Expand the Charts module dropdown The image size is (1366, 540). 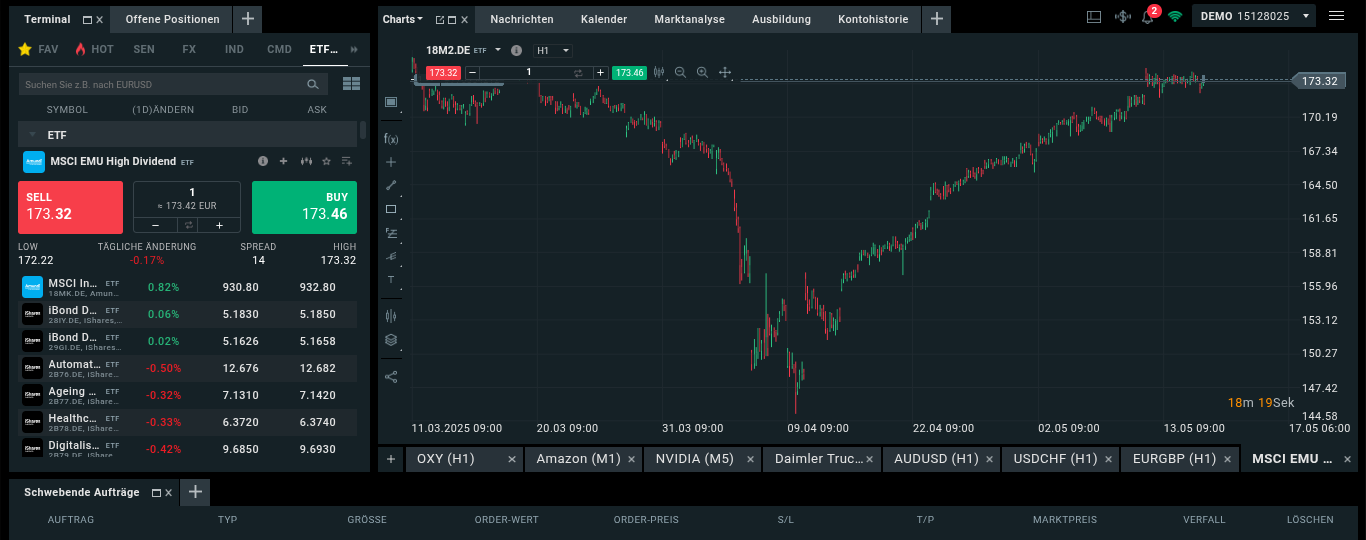tap(403, 19)
